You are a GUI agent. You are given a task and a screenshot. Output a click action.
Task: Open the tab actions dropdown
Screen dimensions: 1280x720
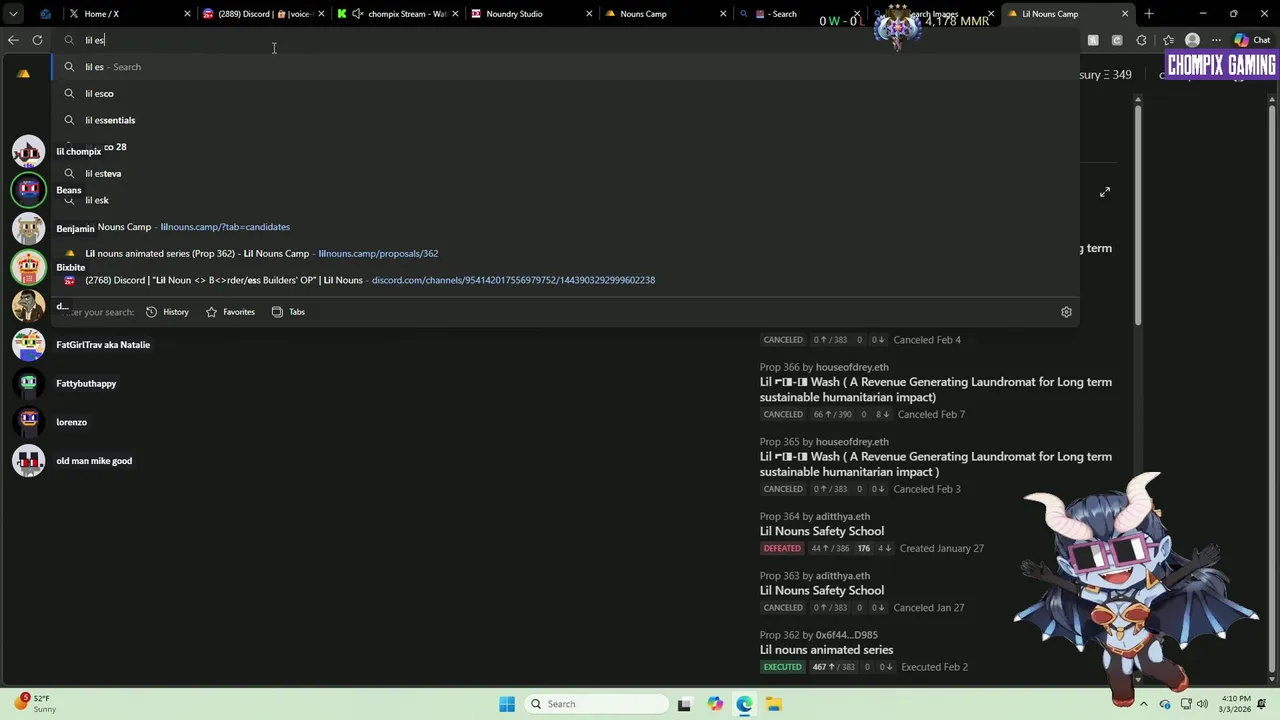click(14, 14)
